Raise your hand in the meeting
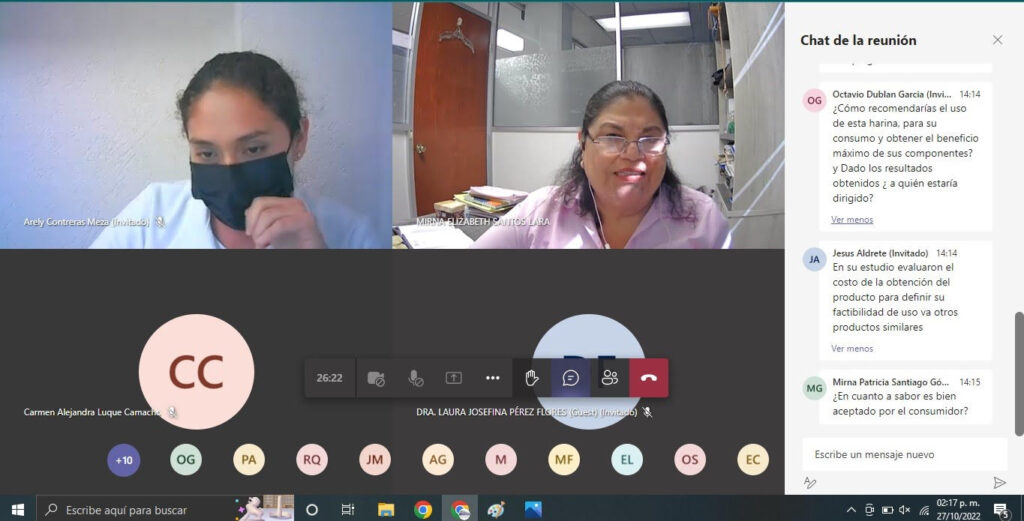This screenshot has width=1024, height=521. 532,378
